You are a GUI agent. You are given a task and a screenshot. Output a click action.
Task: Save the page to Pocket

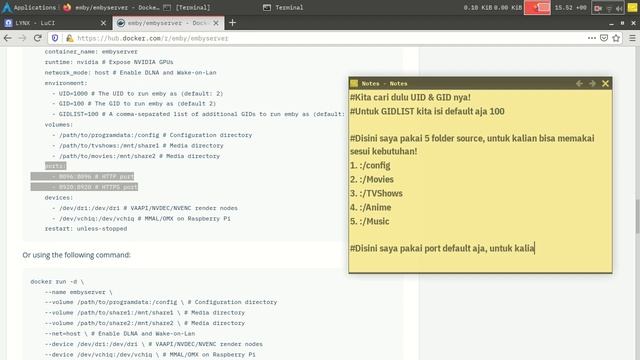604,38
